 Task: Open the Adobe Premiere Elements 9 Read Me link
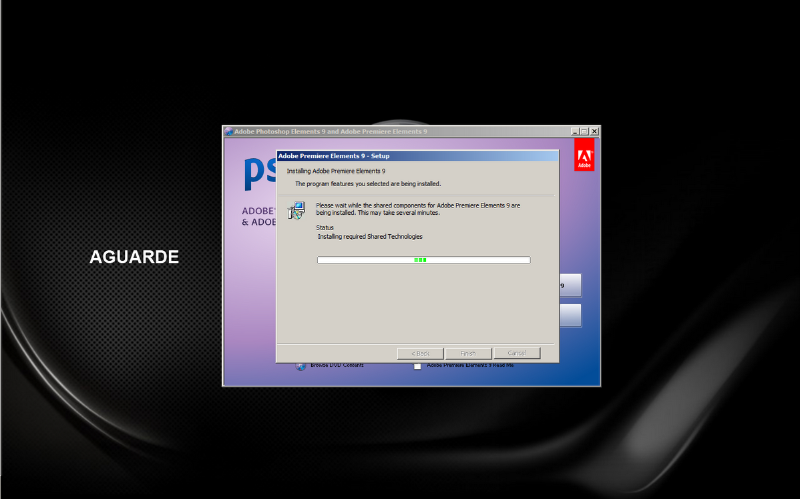tap(470, 365)
